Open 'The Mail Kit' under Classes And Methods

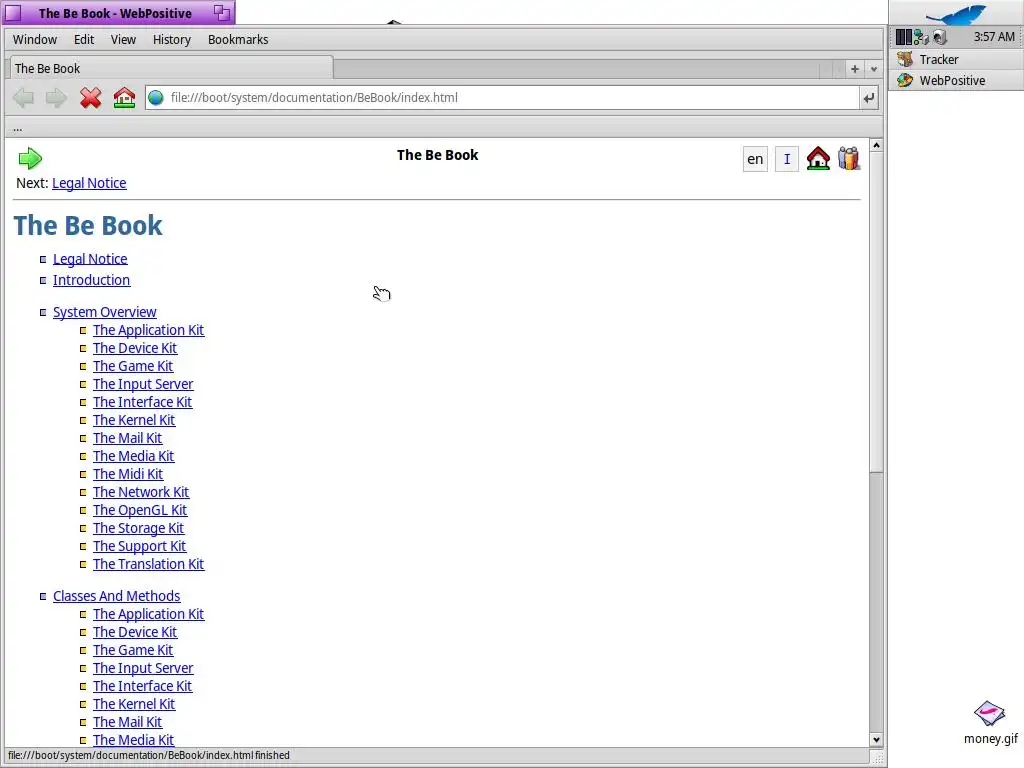pos(127,722)
